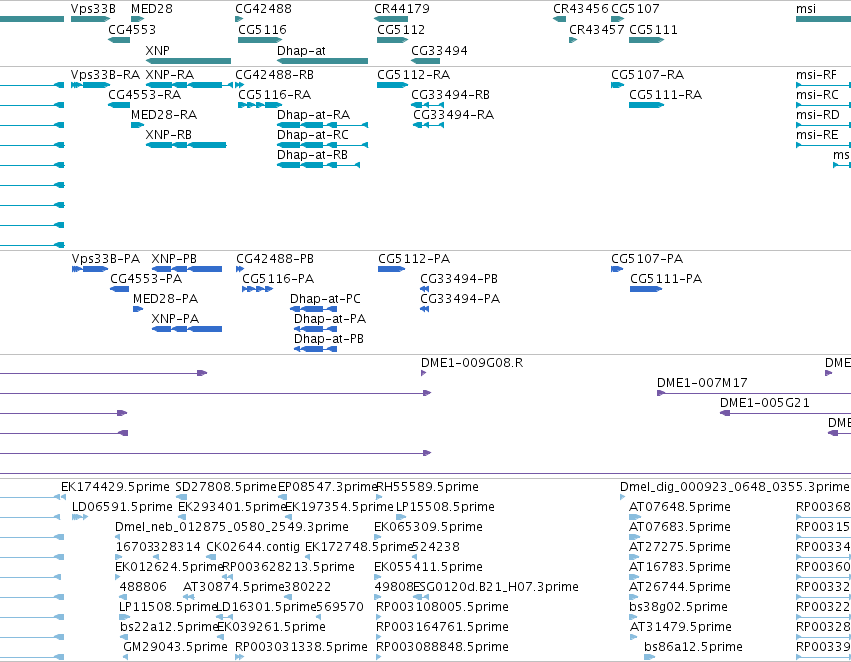Image resolution: width=851 pixels, height=662 pixels.
Task: Click transcript label CG5111-RA
Action: (x=665, y=94)
